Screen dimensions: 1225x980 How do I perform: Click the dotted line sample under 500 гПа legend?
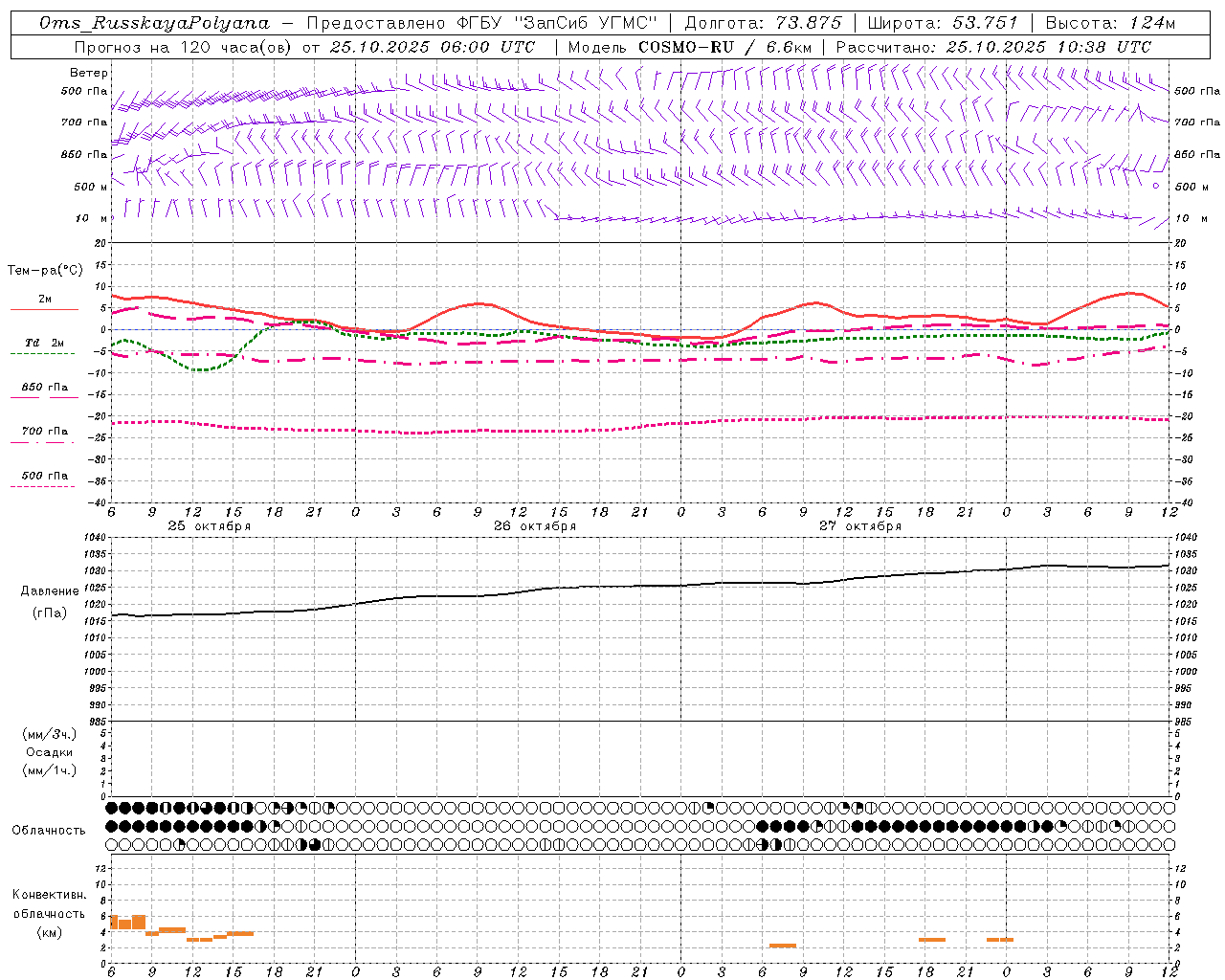click(x=44, y=486)
